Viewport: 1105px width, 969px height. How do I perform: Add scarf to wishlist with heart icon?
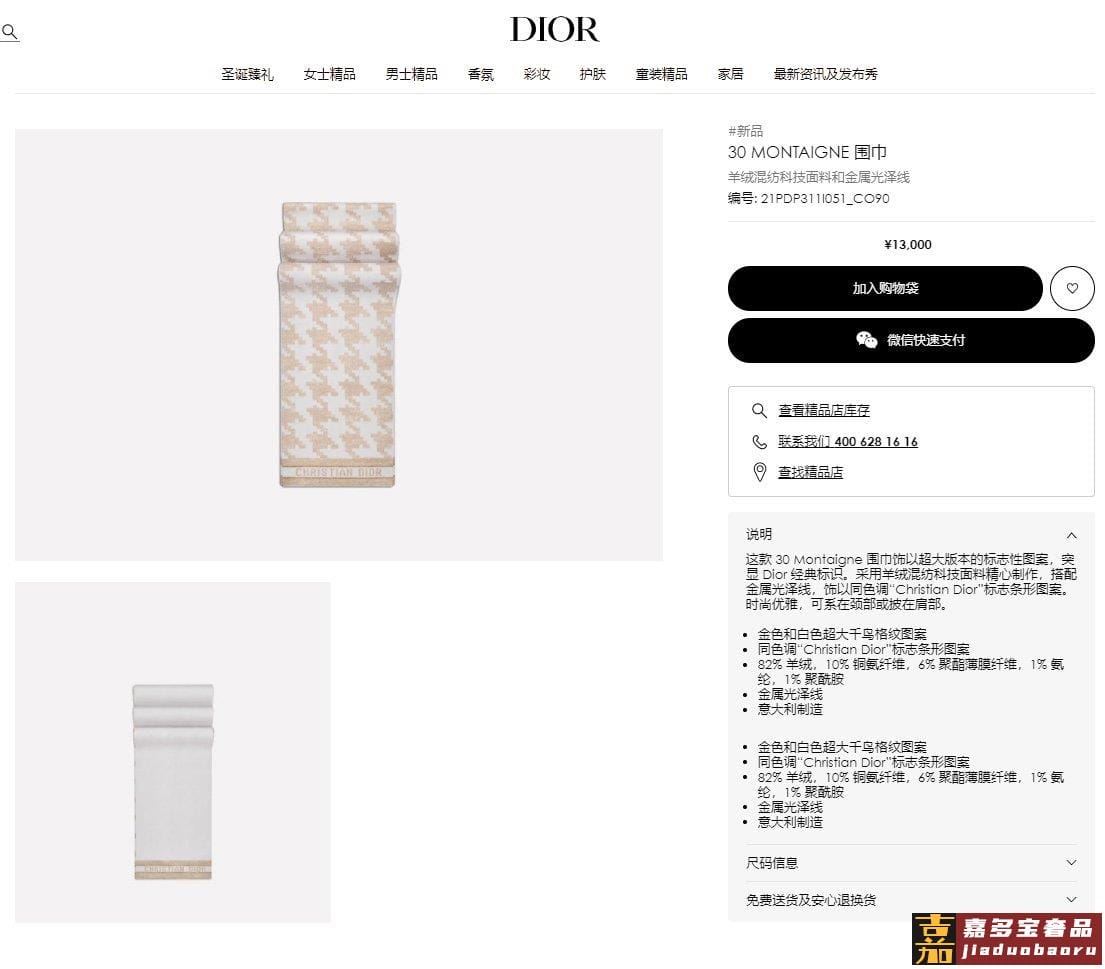point(1072,288)
